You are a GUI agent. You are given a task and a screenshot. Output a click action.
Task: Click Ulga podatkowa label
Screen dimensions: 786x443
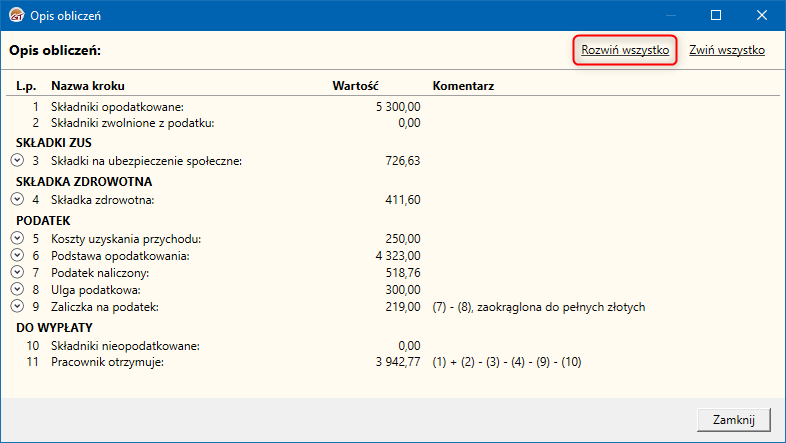[96, 290]
